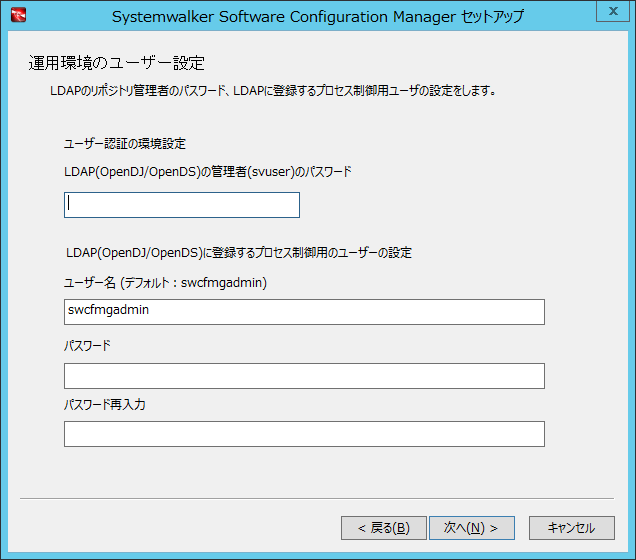
Task: Click the パスワード再入力 label text
Action: (x=105, y=404)
